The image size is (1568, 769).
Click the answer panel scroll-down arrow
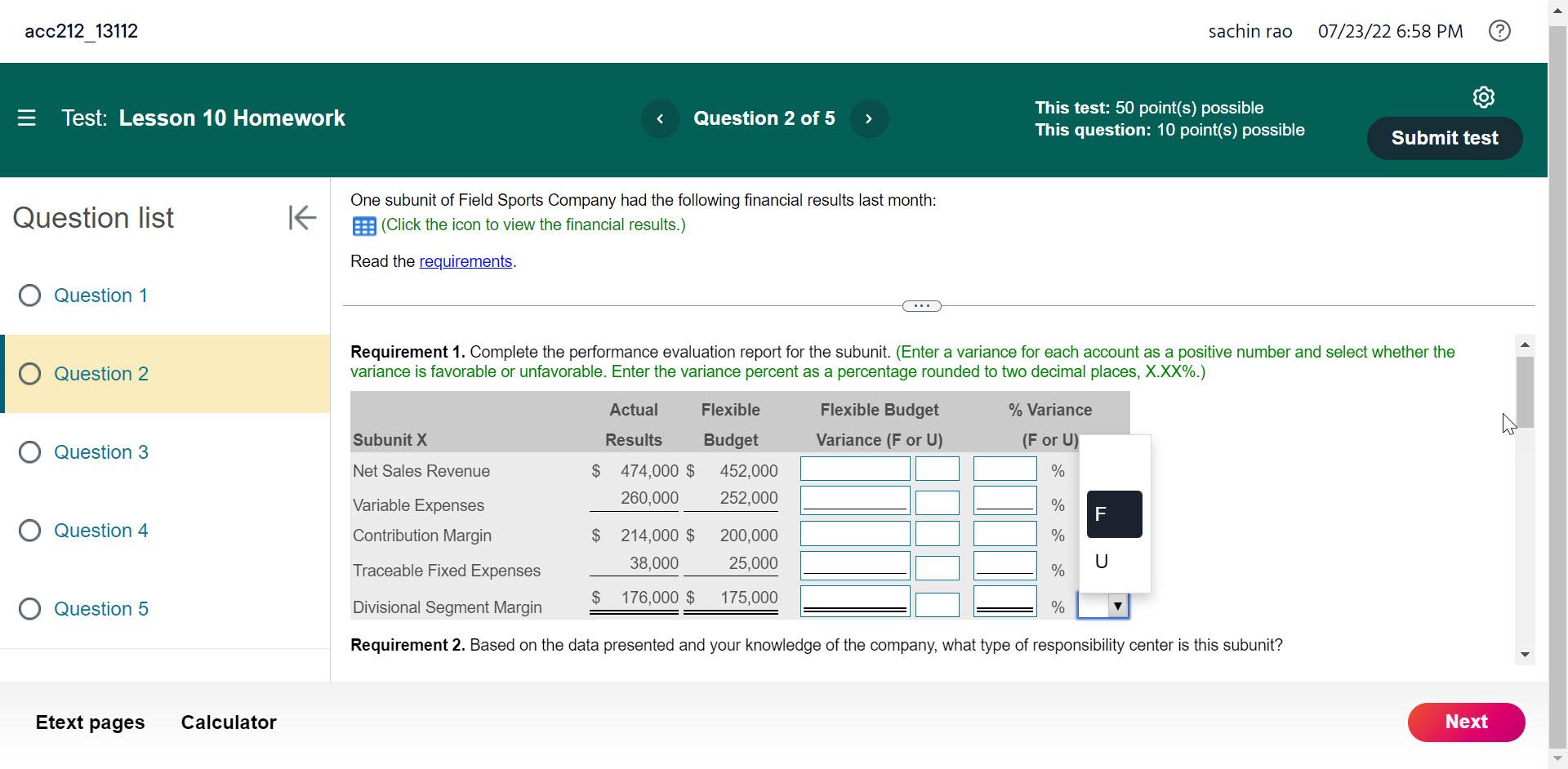pyautogui.click(x=1524, y=655)
